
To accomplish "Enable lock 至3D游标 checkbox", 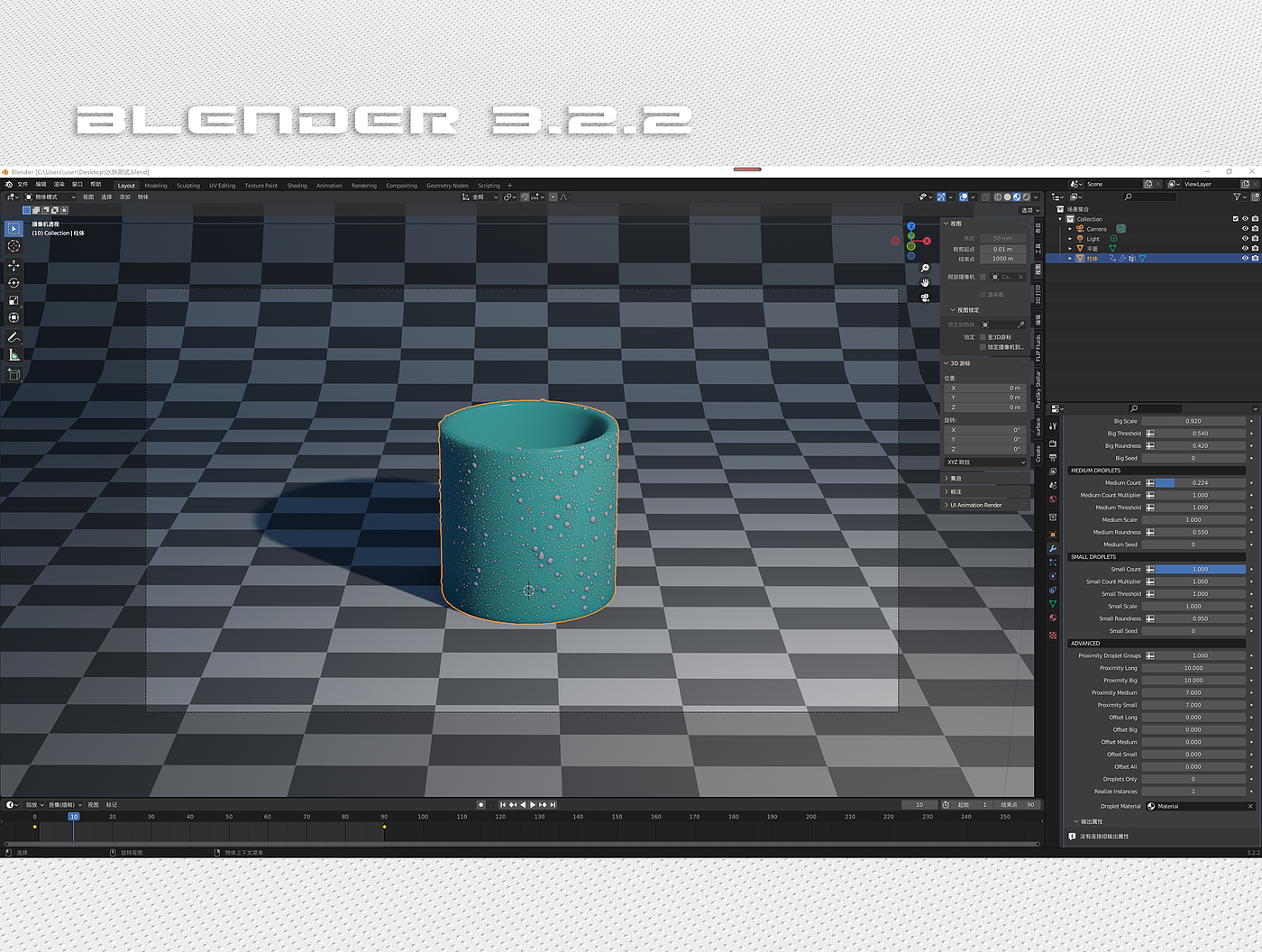I will [983, 337].
